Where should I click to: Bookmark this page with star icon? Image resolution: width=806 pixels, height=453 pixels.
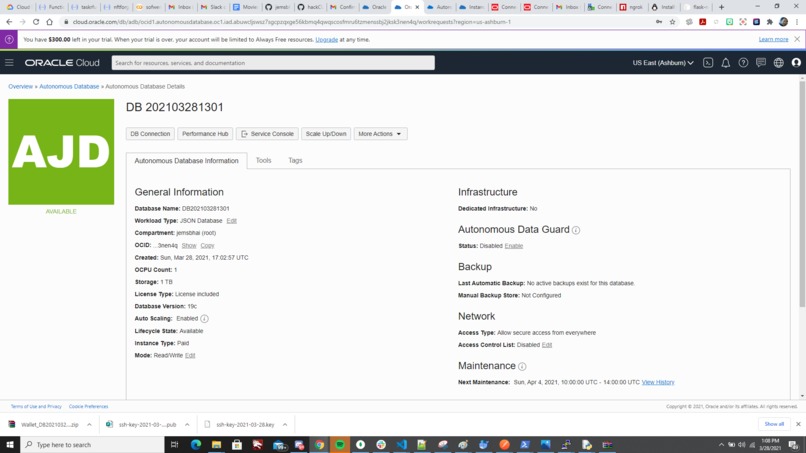click(x=672, y=22)
